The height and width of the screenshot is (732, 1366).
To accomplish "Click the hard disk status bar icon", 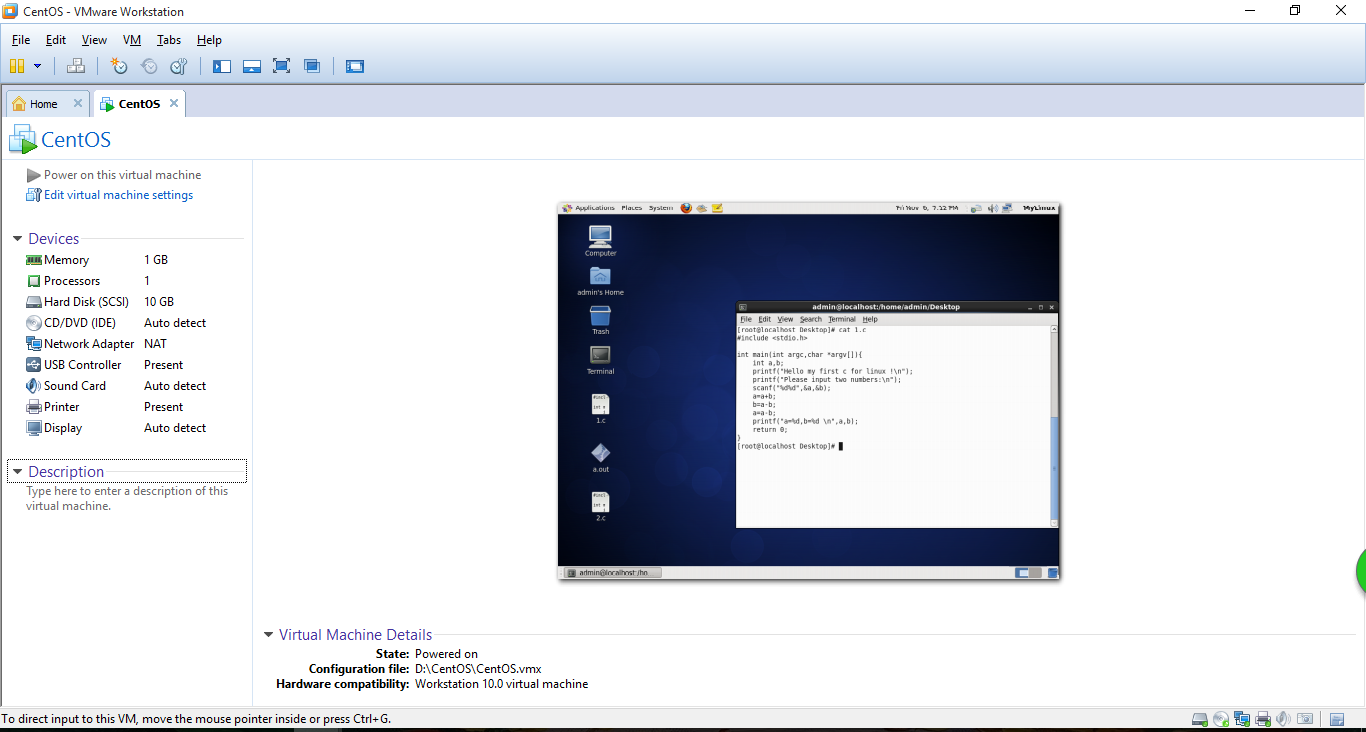I will coord(1200,719).
